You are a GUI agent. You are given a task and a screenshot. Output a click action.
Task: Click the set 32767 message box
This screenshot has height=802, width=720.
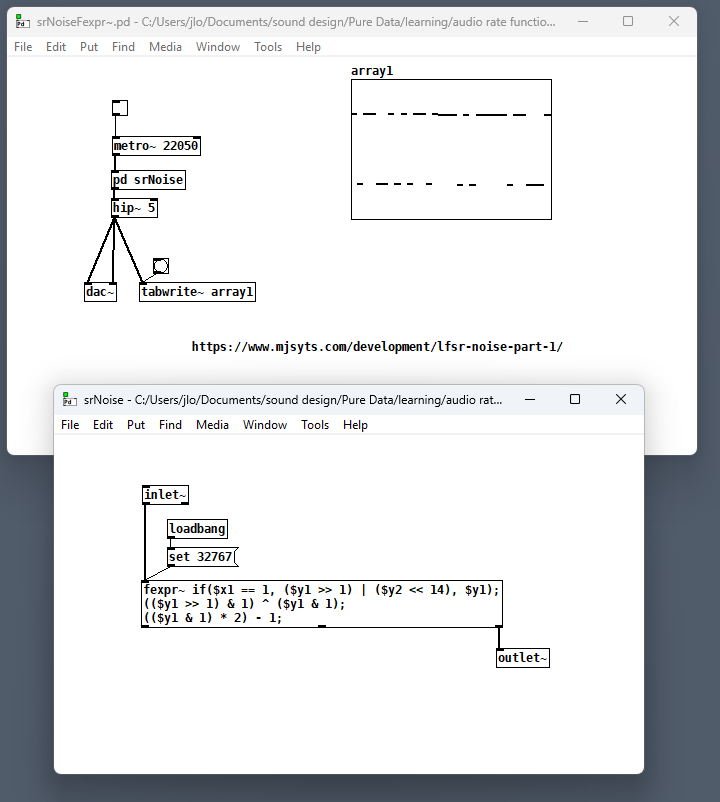click(x=202, y=557)
